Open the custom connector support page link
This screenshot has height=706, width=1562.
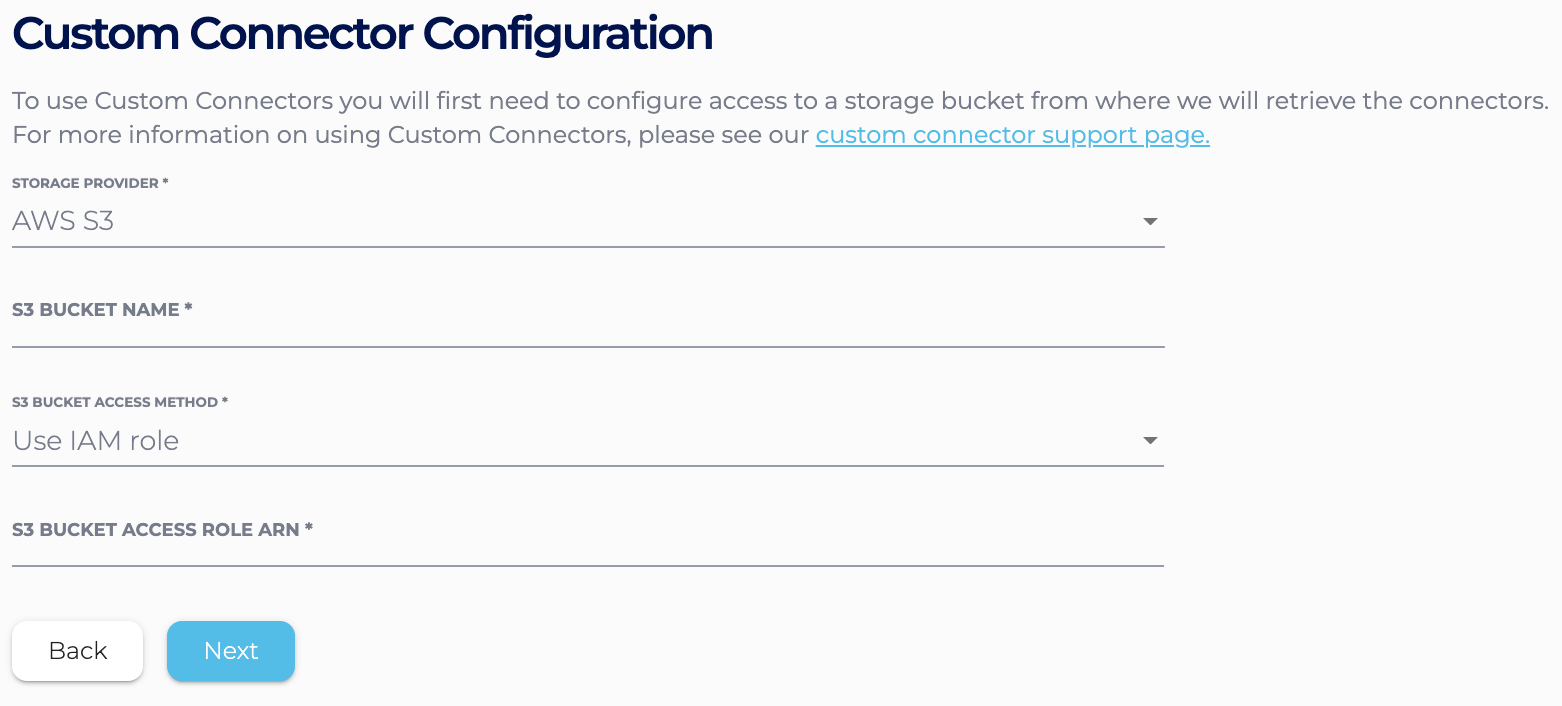tap(1012, 135)
